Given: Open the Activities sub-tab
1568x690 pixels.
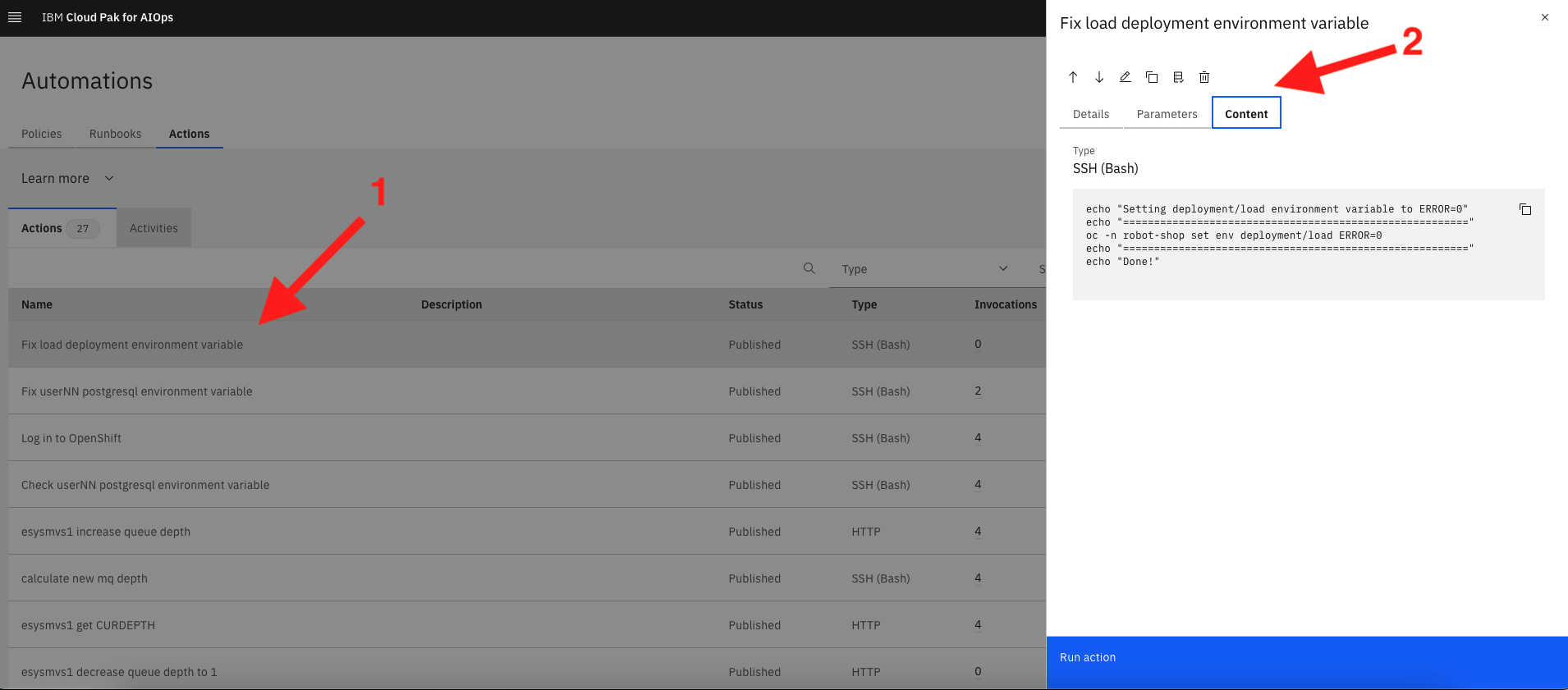Looking at the screenshot, I should (154, 228).
